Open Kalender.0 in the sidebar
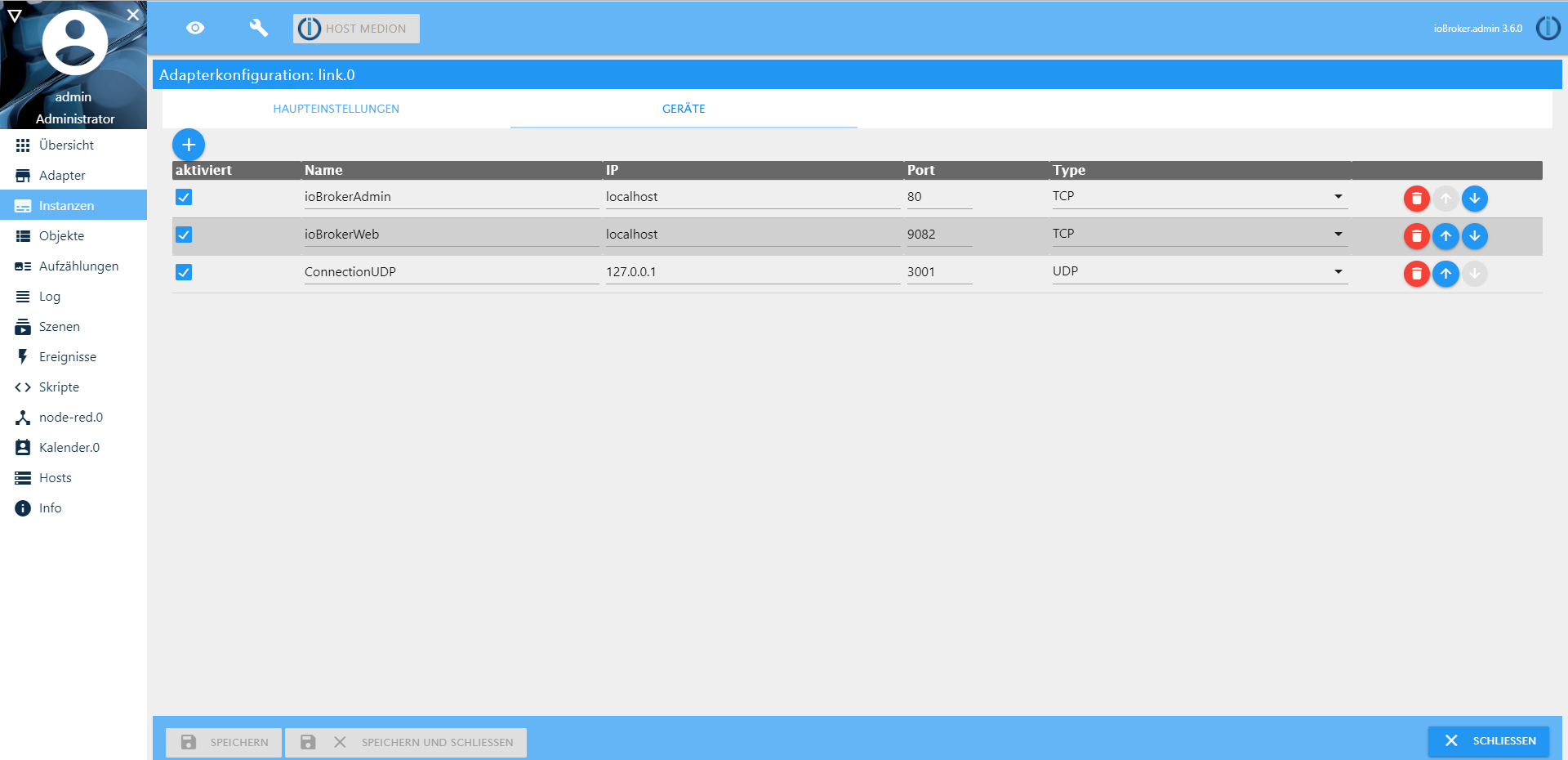The image size is (1568, 760). [73, 448]
